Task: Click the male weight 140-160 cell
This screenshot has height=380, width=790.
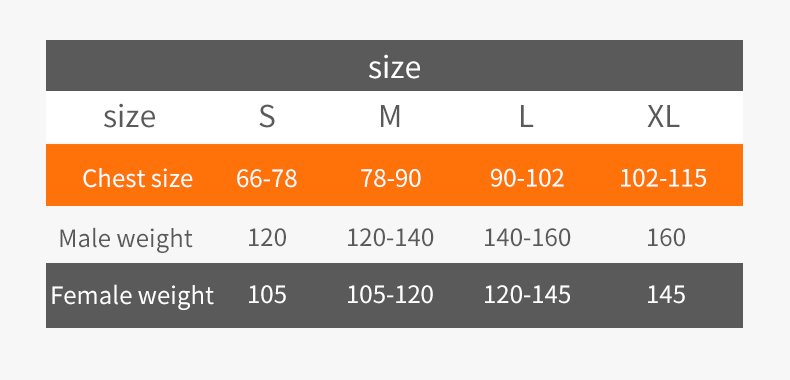Action: pos(527,237)
